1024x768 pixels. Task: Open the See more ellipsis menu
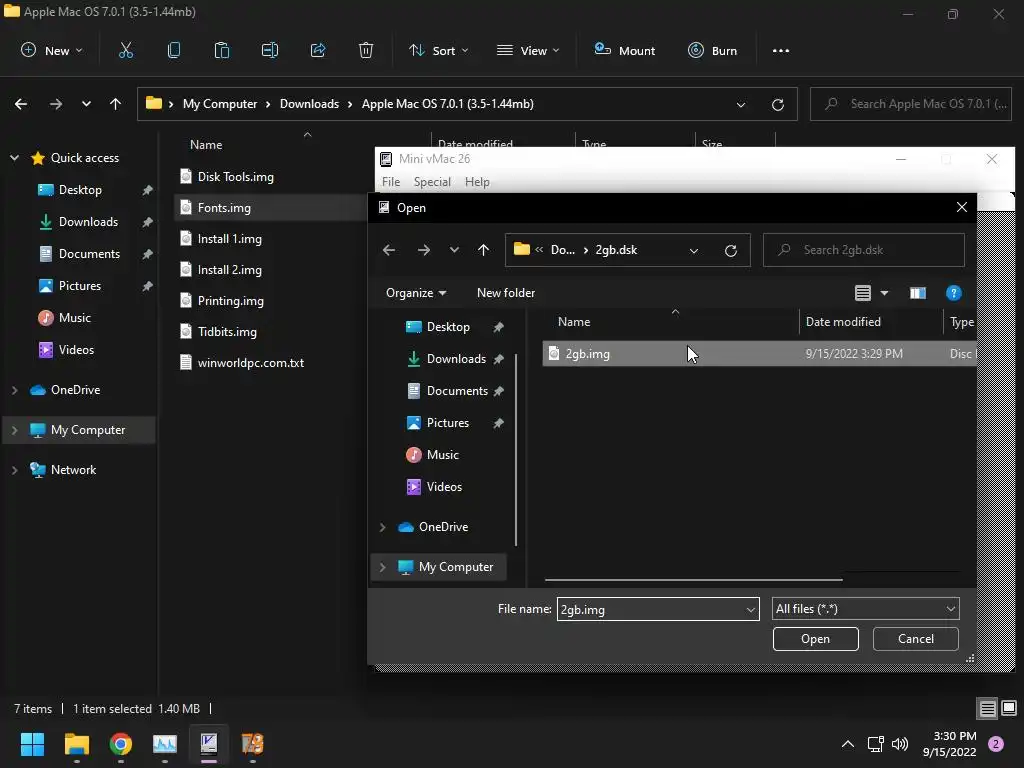pos(780,50)
